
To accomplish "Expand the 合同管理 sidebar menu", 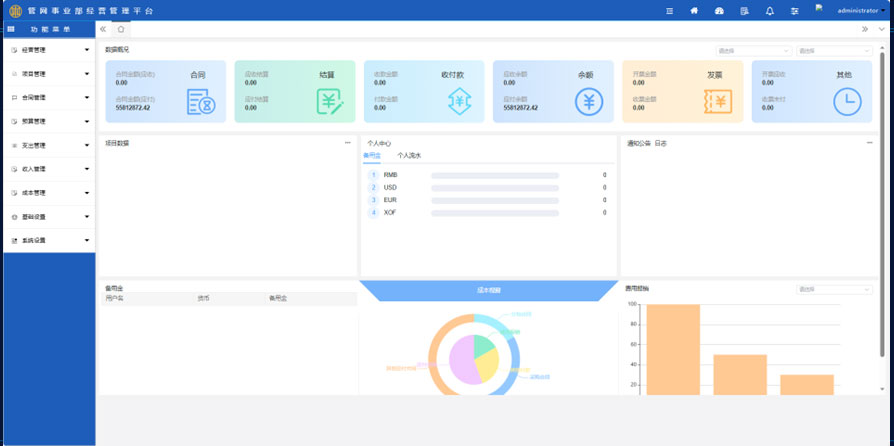I will (x=49, y=97).
